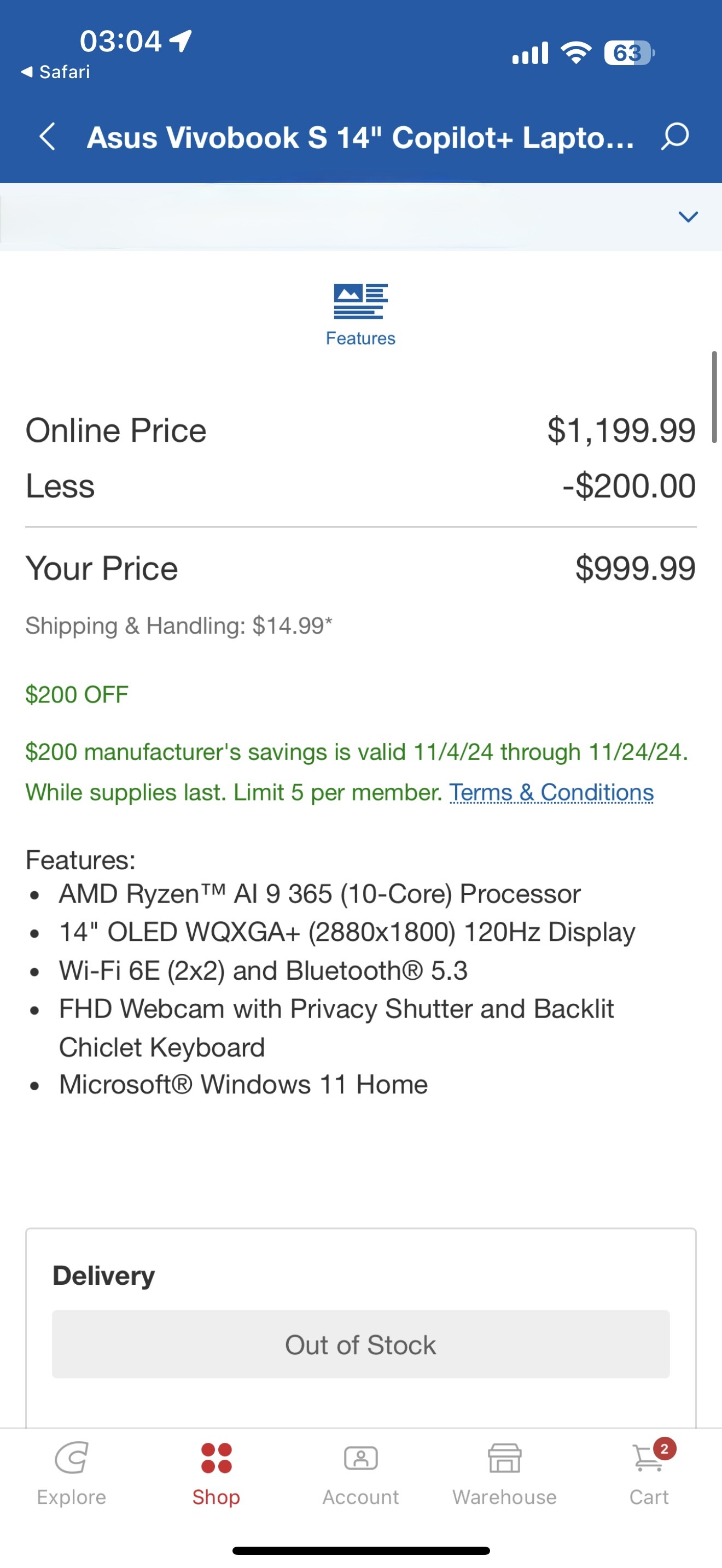Tap the Features image-text icon
The image size is (722, 1568).
(x=360, y=301)
